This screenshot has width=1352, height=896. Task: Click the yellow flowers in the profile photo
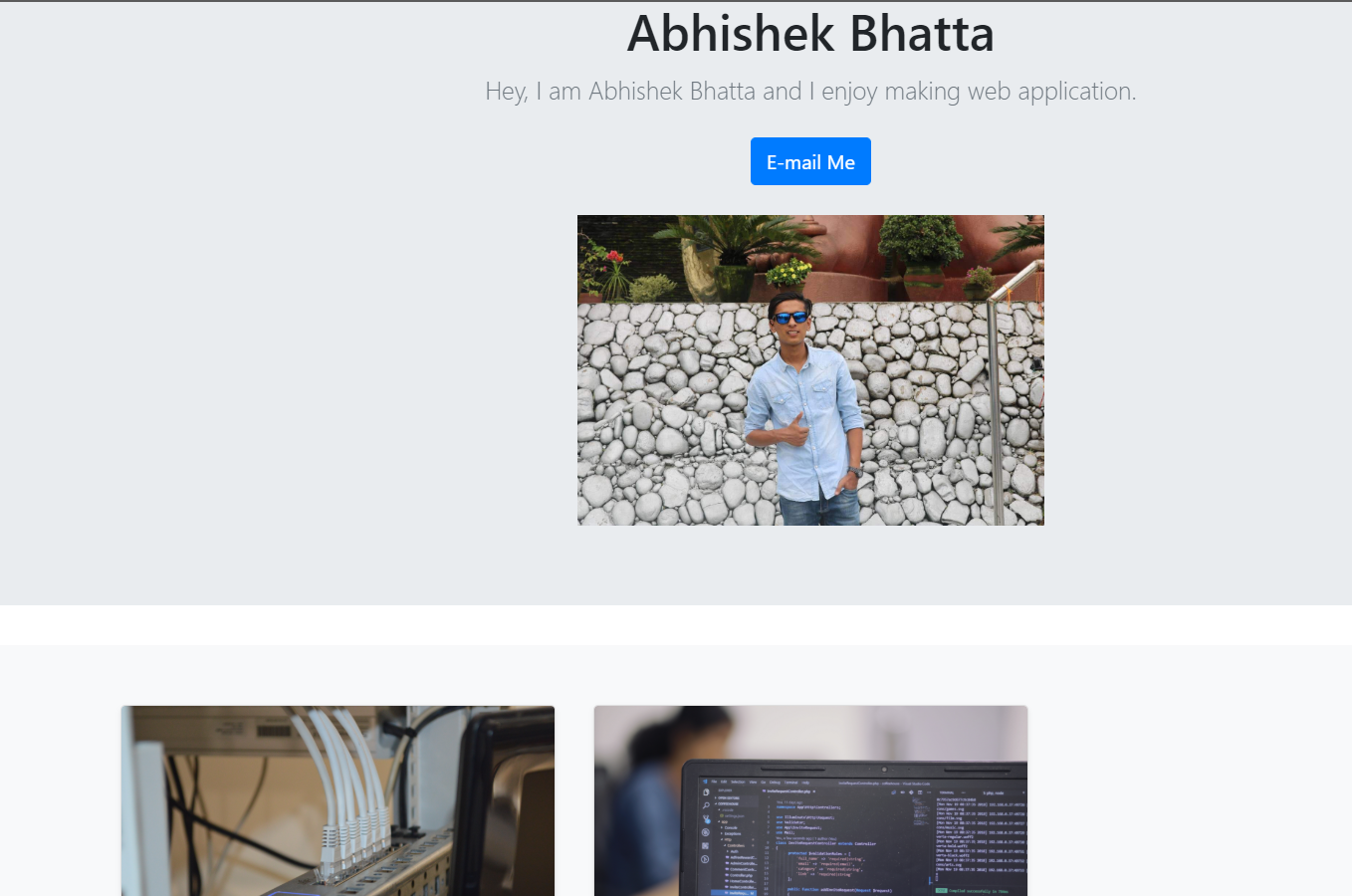tap(789, 271)
